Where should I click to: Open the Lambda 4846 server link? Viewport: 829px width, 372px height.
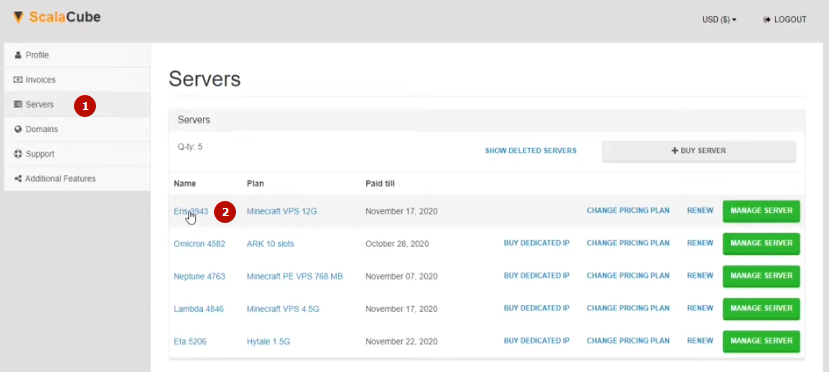(x=199, y=309)
